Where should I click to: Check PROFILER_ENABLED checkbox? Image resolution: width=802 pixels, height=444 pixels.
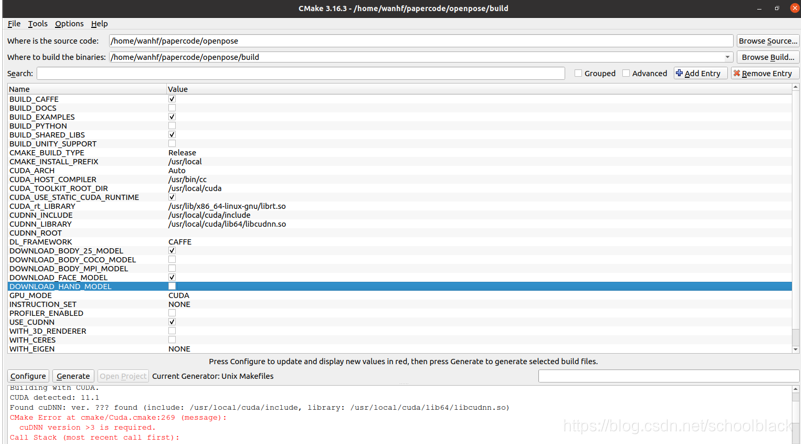[x=172, y=313]
